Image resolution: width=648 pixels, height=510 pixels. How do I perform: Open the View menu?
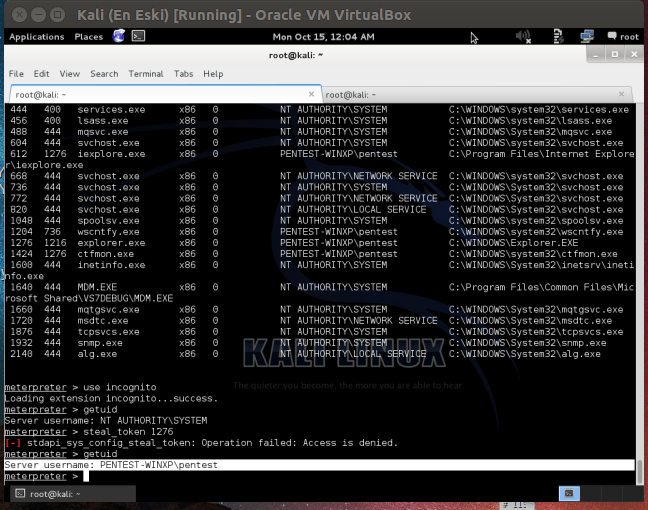[69, 74]
